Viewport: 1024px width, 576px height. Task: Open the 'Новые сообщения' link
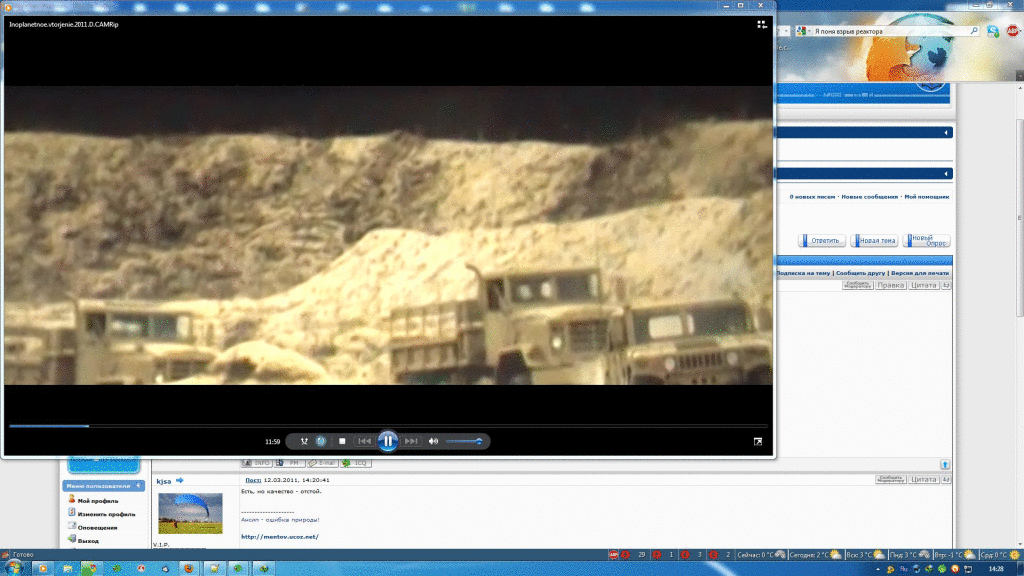click(x=869, y=197)
